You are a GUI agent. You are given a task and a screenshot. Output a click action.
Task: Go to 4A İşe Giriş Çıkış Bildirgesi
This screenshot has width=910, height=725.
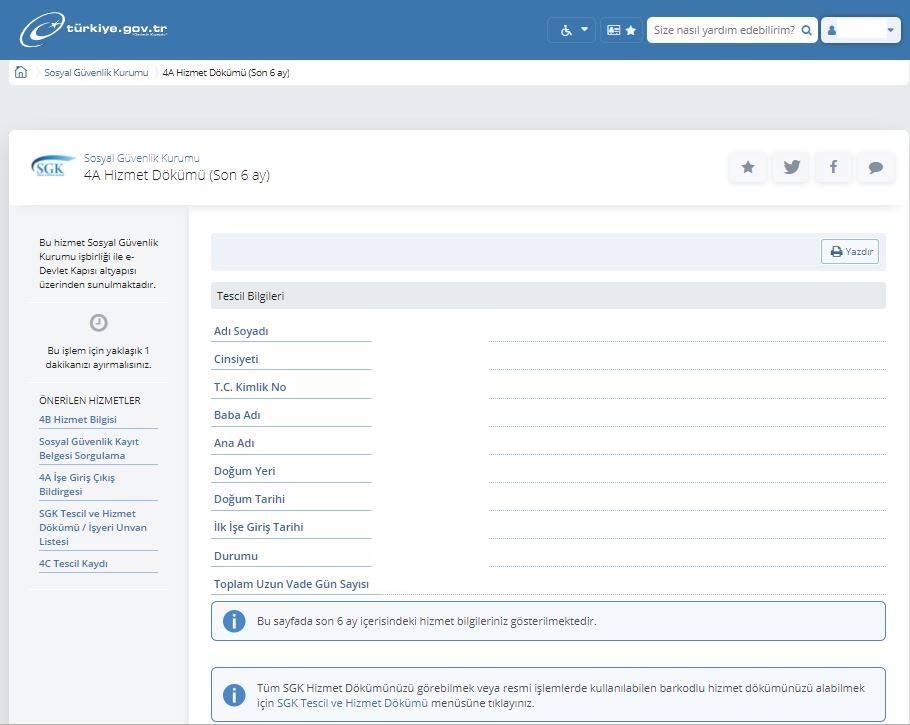coord(77,484)
